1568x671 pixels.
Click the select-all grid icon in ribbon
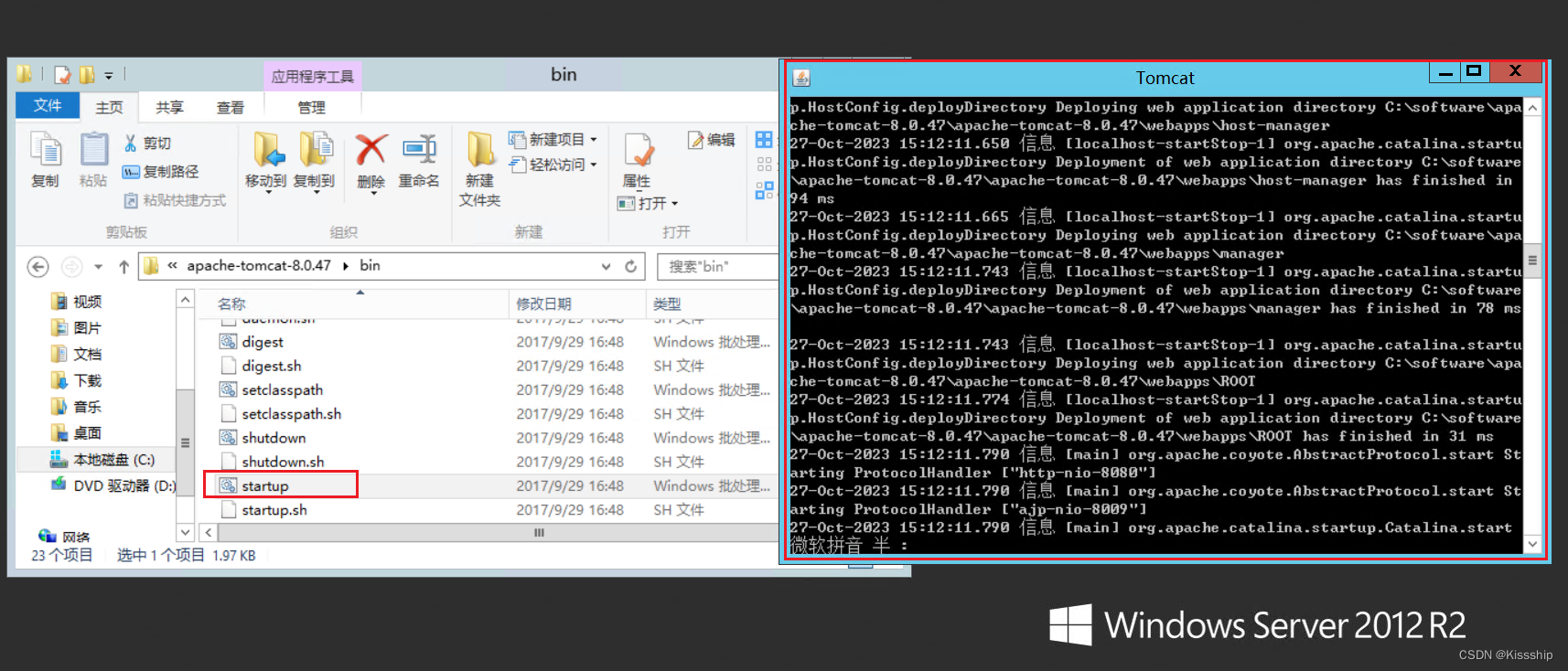point(764,140)
